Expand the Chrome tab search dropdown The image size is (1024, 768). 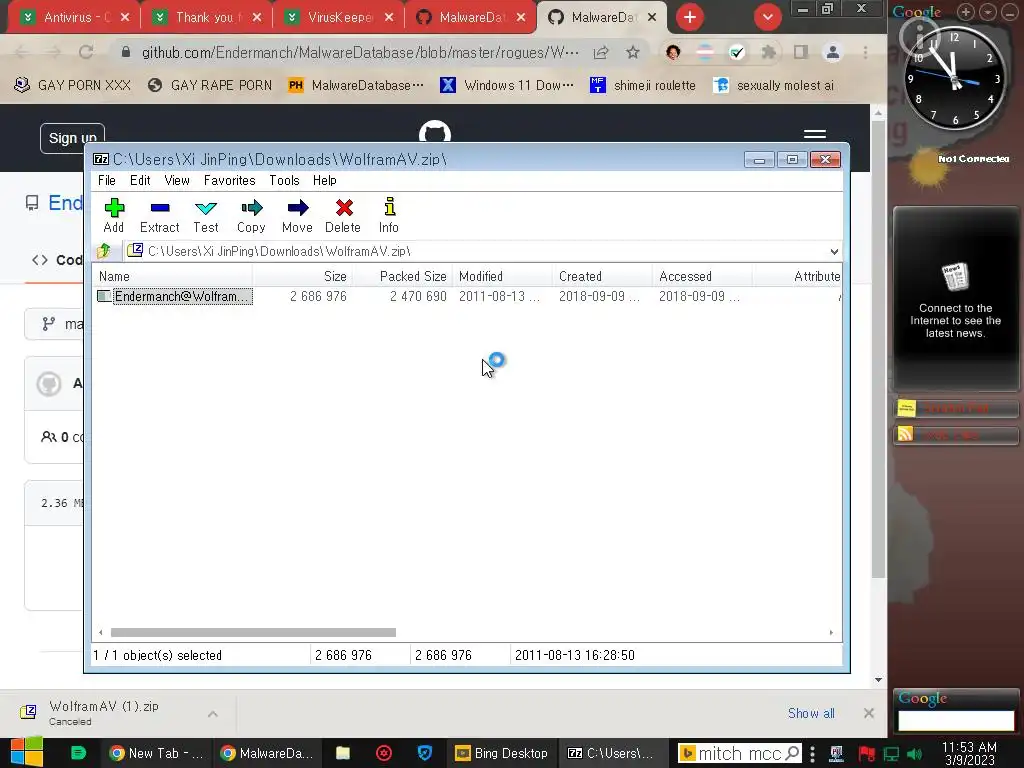tap(767, 17)
